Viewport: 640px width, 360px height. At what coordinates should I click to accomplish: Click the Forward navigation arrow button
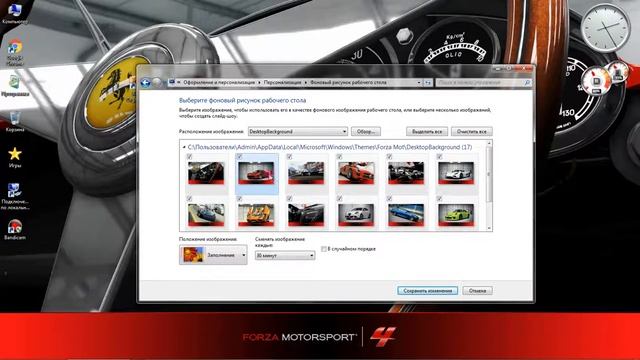tap(157, 83)
